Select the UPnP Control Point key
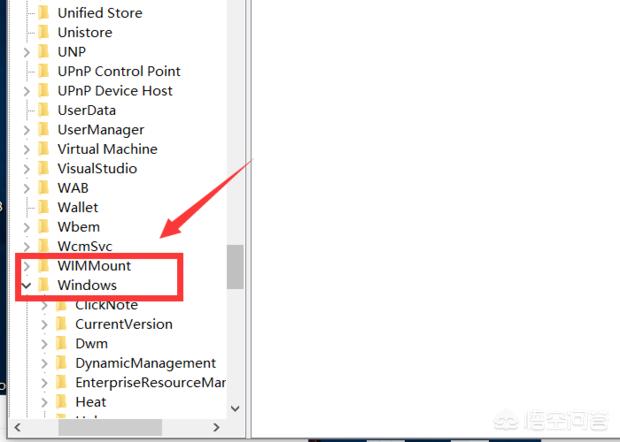 pyautogui.click(x=119, y=71)
